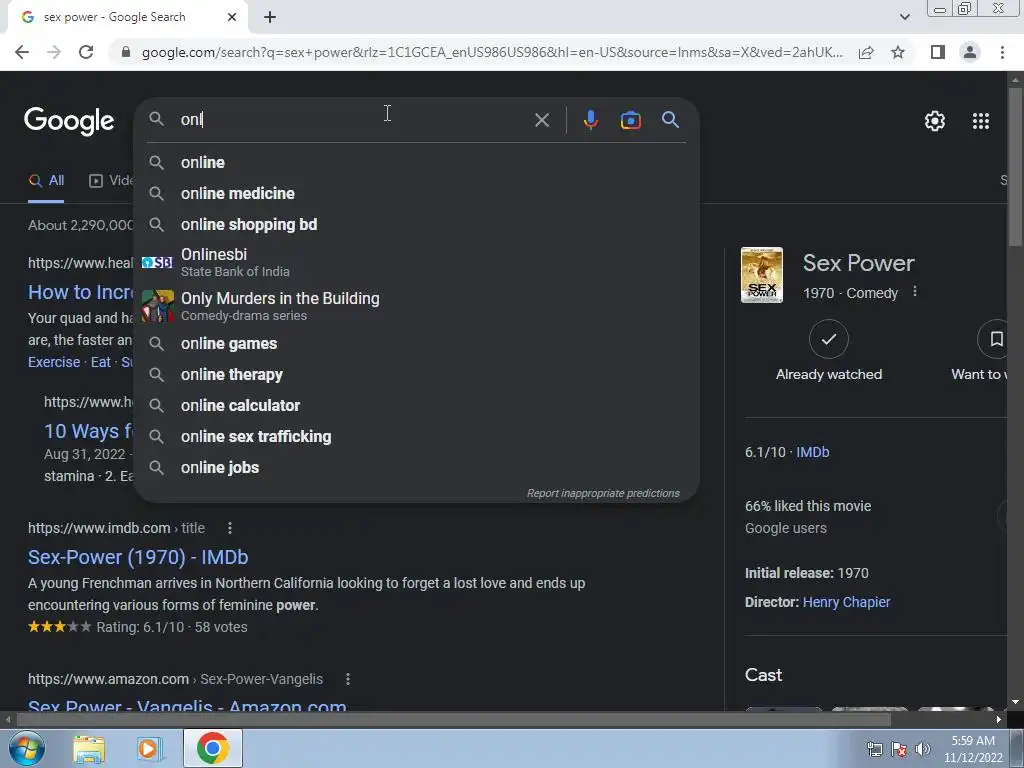
Task: Pick Only Murders in the Building suggestion
Action: pyautogui.click(x=416, y=306)
